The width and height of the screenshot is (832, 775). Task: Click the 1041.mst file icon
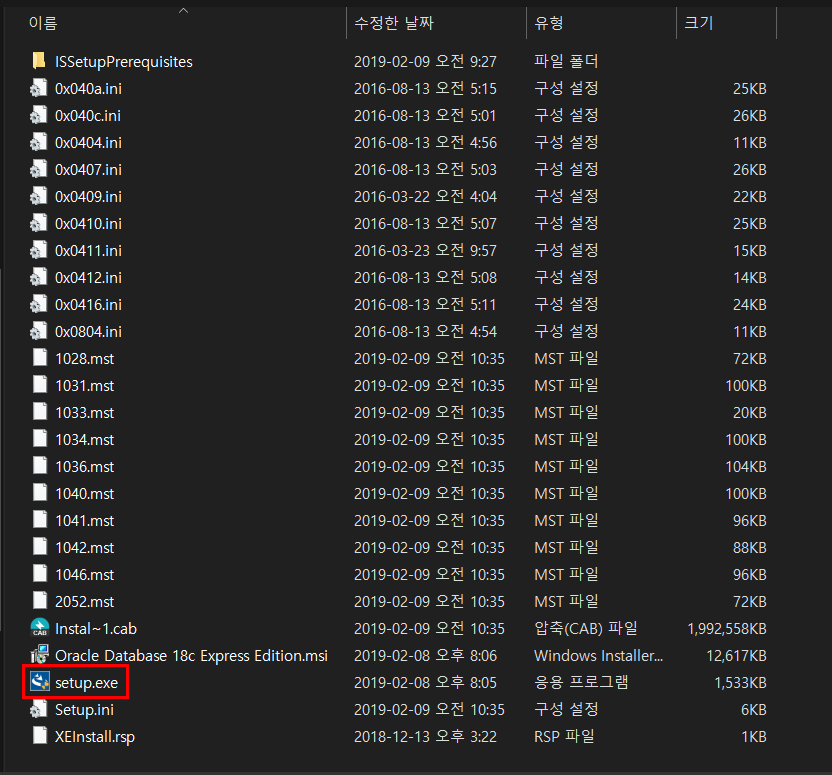click(40, 520)
